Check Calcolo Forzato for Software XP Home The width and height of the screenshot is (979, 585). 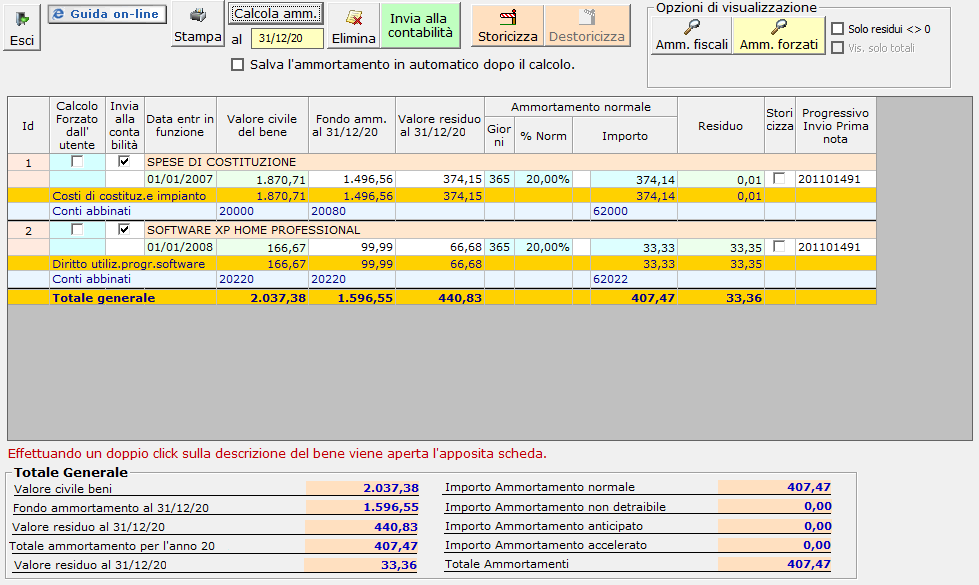[x=77, y=230]
